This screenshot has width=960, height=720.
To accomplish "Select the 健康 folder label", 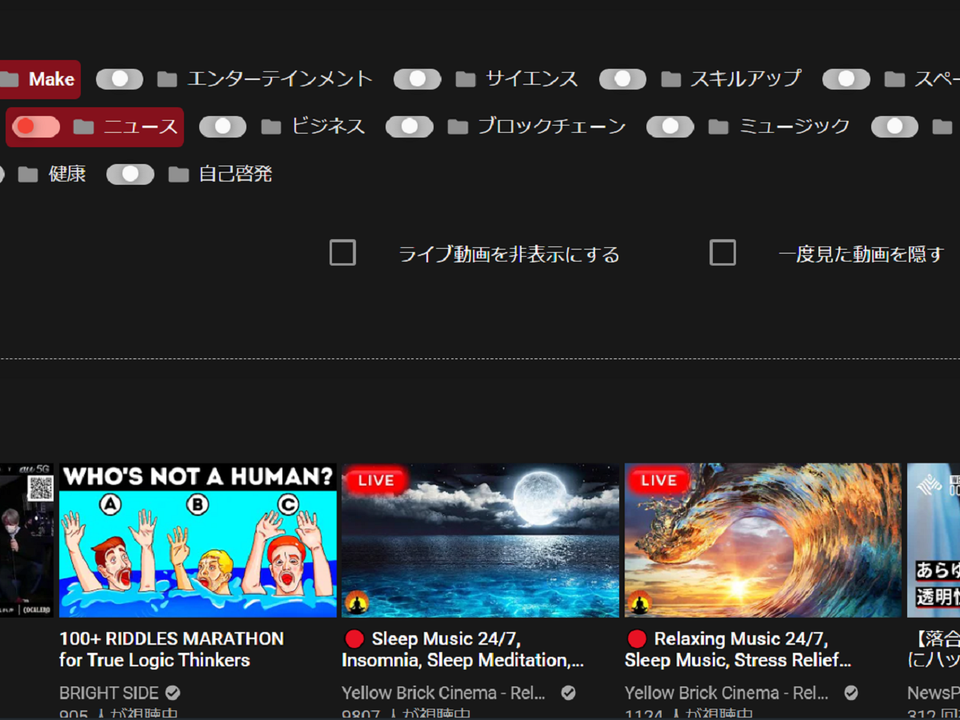I will (67, 174).
